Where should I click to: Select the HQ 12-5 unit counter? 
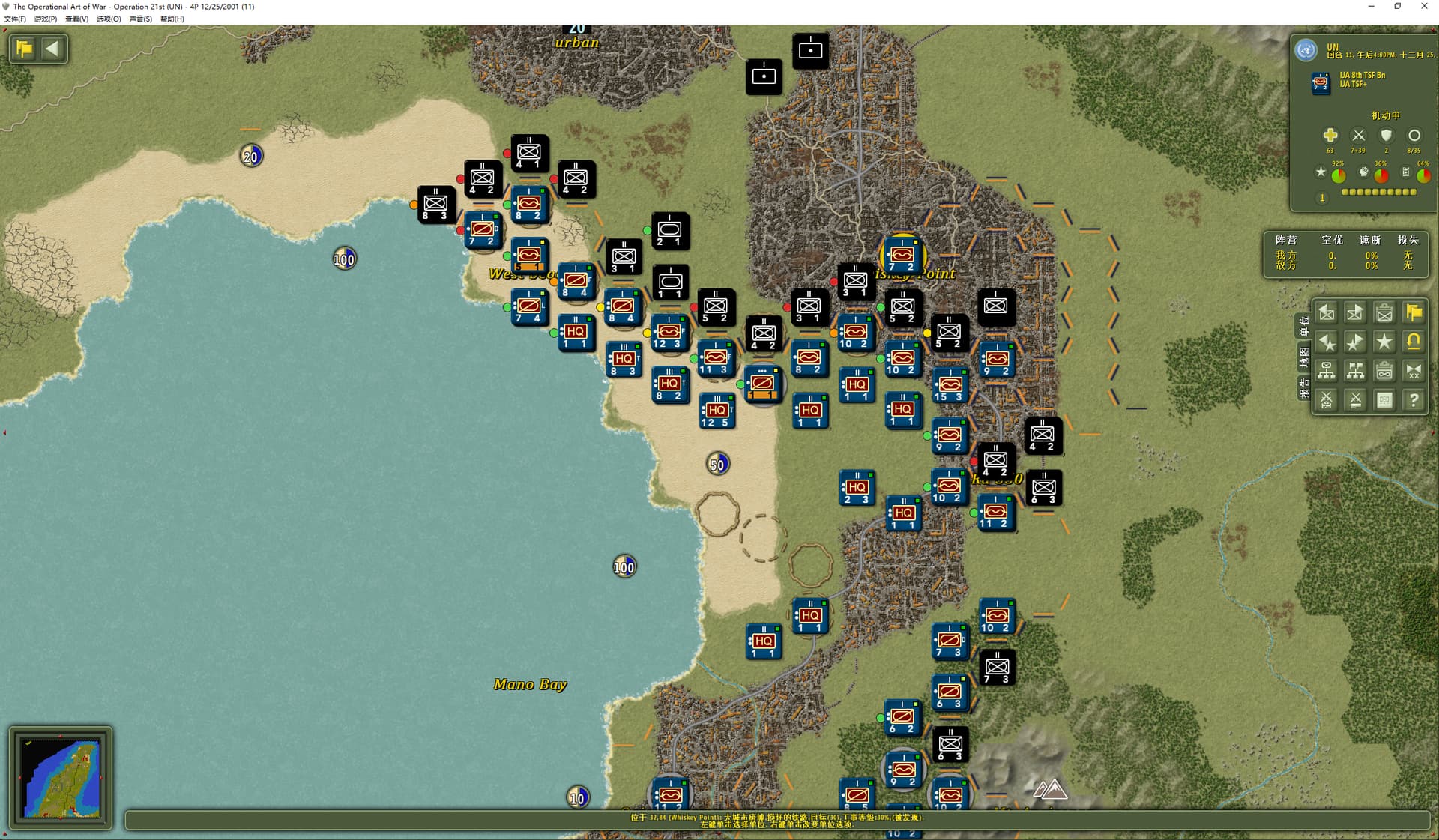(716, 411)
